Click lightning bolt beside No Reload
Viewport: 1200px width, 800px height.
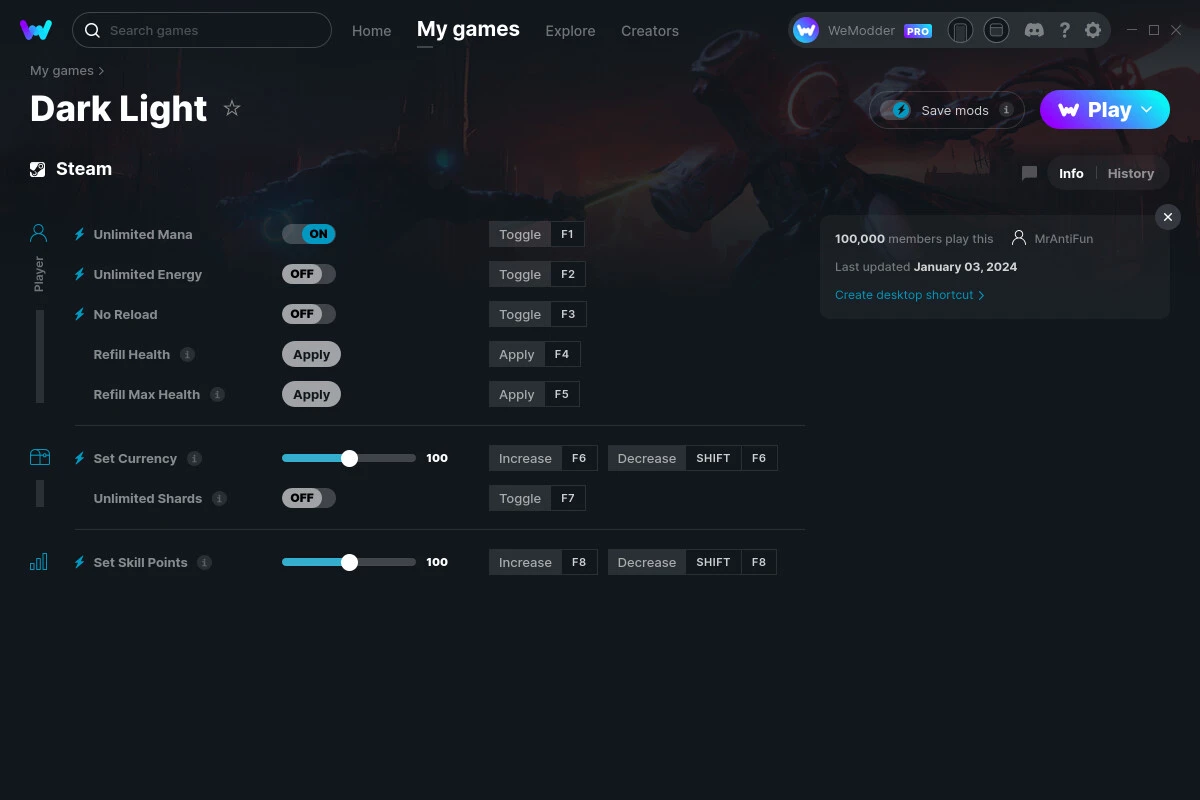pos(80,314)
